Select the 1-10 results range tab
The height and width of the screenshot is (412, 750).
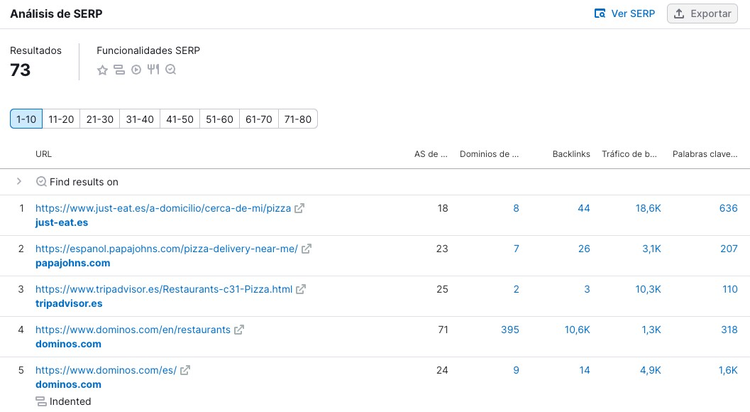coord(26,119)
